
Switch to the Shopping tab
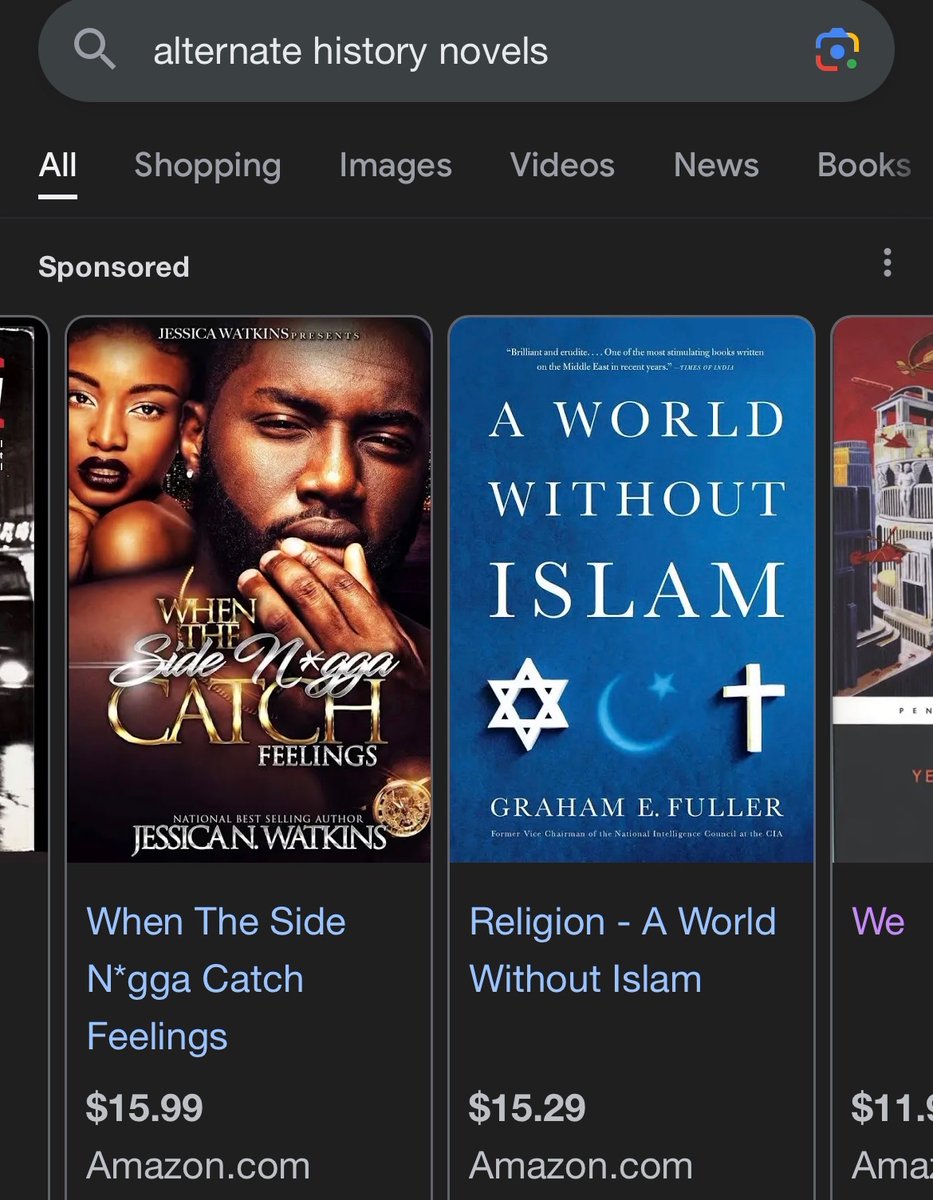click(x=208, y=166)
